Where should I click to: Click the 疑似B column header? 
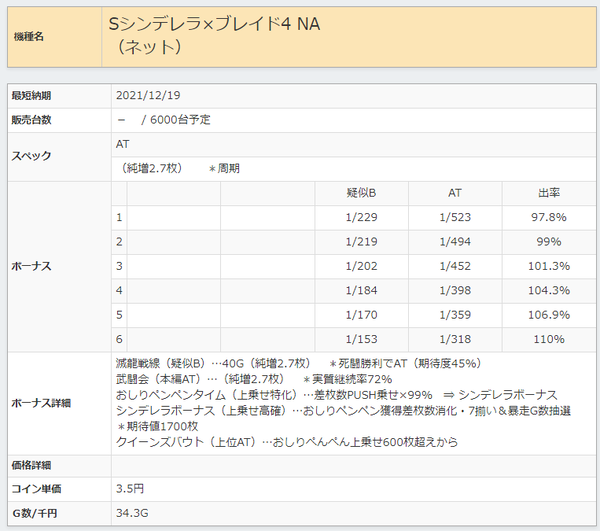[361, 193]
